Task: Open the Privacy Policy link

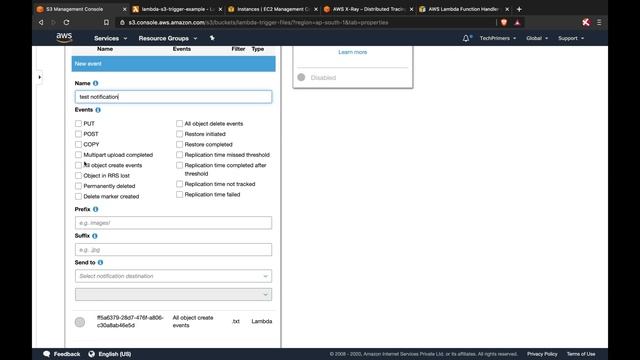Action: 542,354
